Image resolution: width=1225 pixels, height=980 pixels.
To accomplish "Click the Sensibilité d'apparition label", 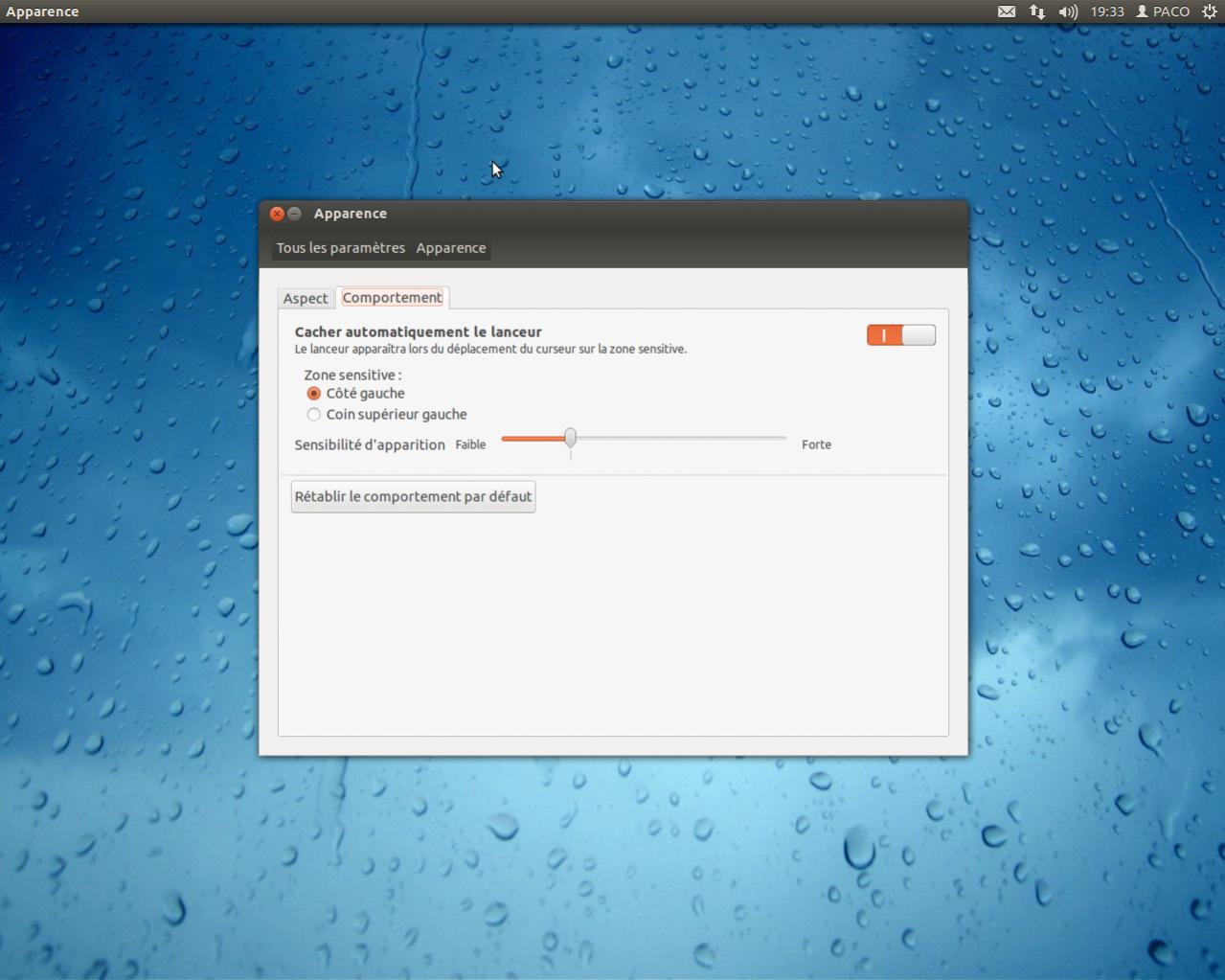I will pos(370,444).
